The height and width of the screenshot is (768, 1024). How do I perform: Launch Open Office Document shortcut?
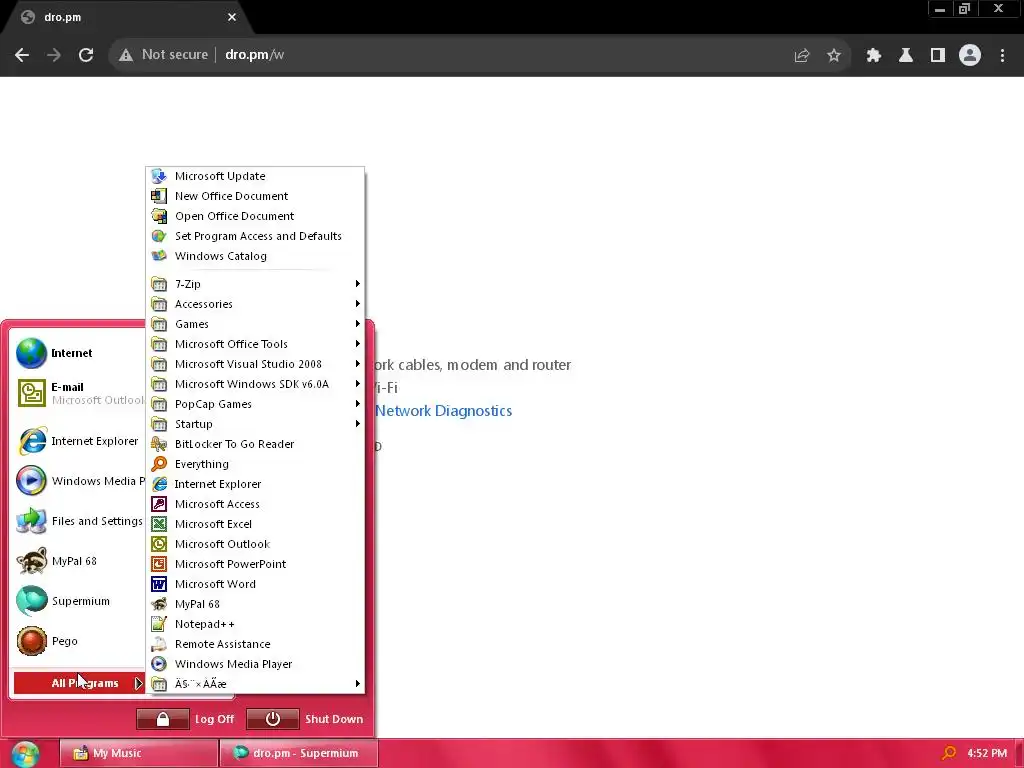255,216
